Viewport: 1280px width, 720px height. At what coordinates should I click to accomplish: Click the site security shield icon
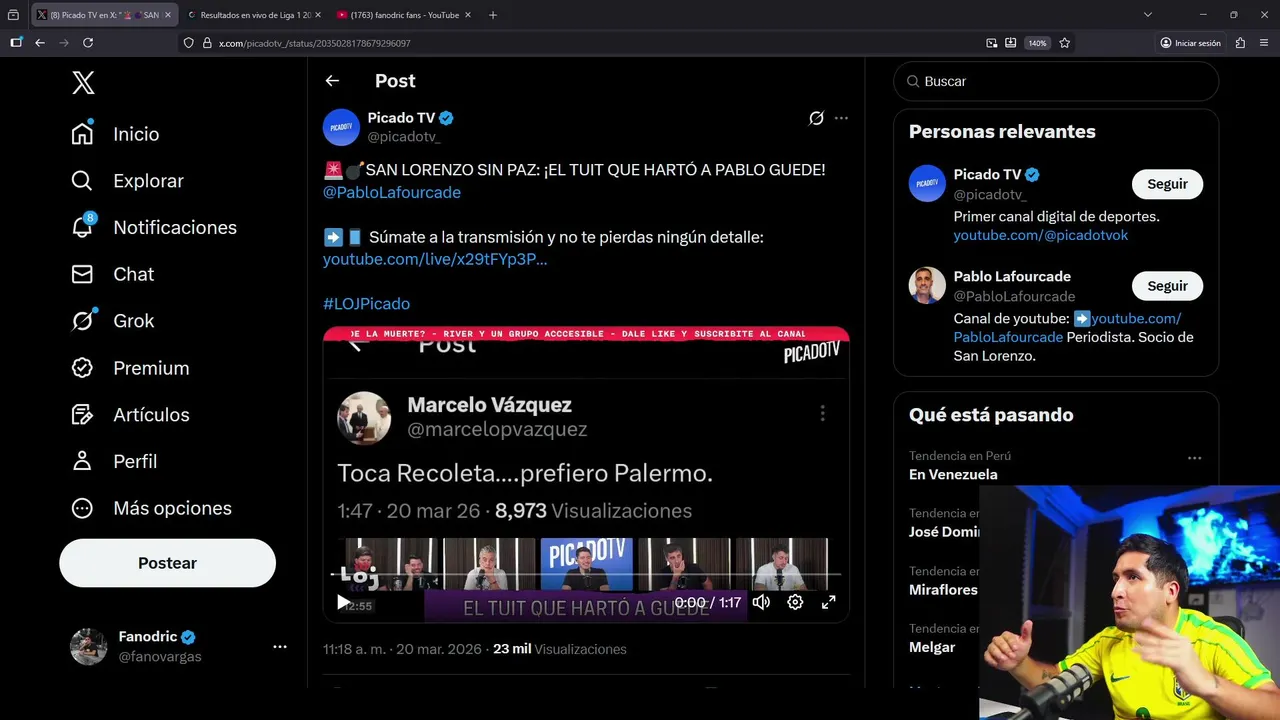(189, 43)
